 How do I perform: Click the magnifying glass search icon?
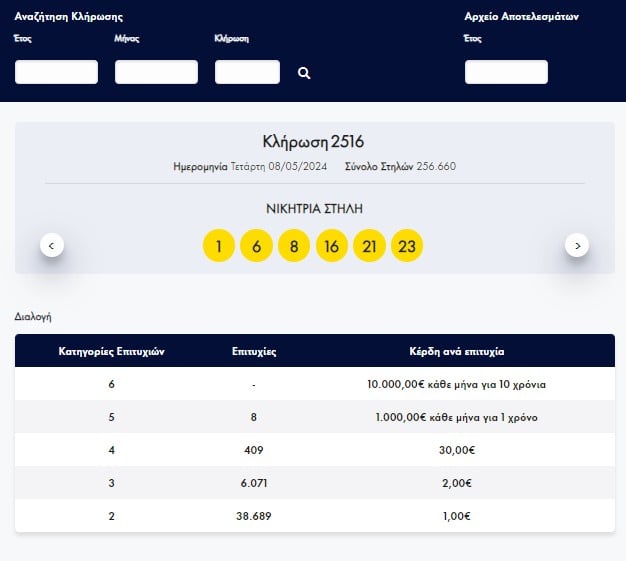pos(304,73)
